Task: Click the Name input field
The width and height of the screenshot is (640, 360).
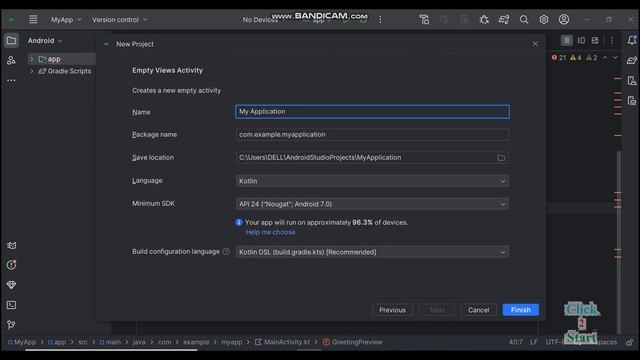Action: [x=372, y=111]
